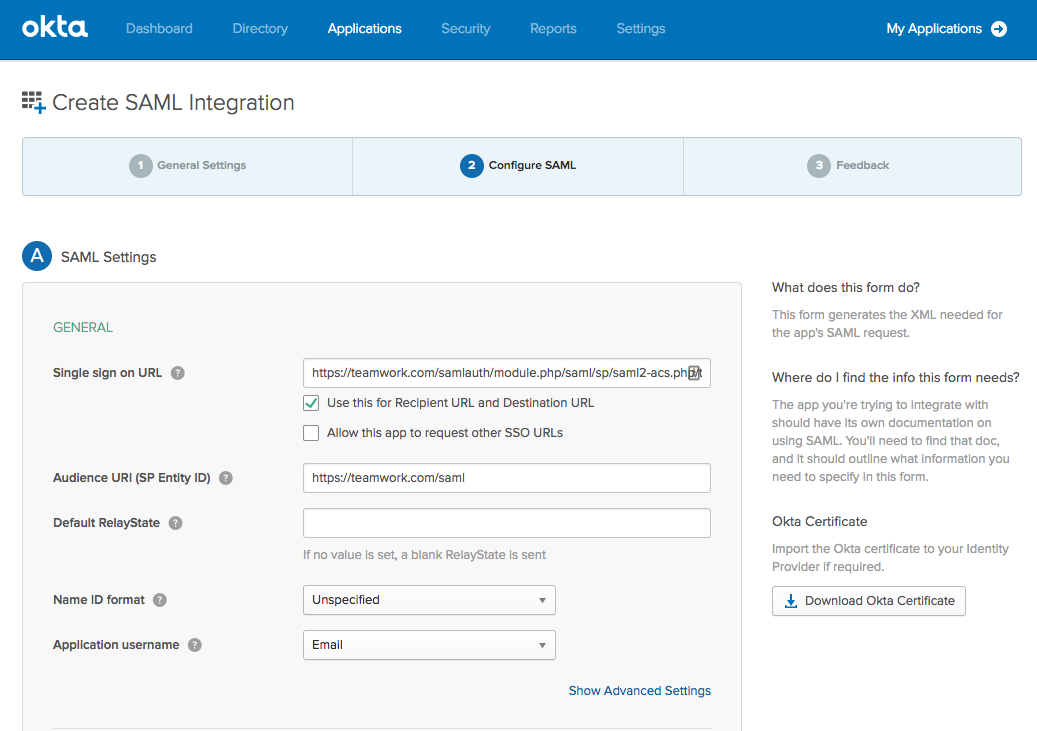Click the section A badge beside SAML Settings
The width and height of the screenshot is (1037, 731).
tap(37, 256)
